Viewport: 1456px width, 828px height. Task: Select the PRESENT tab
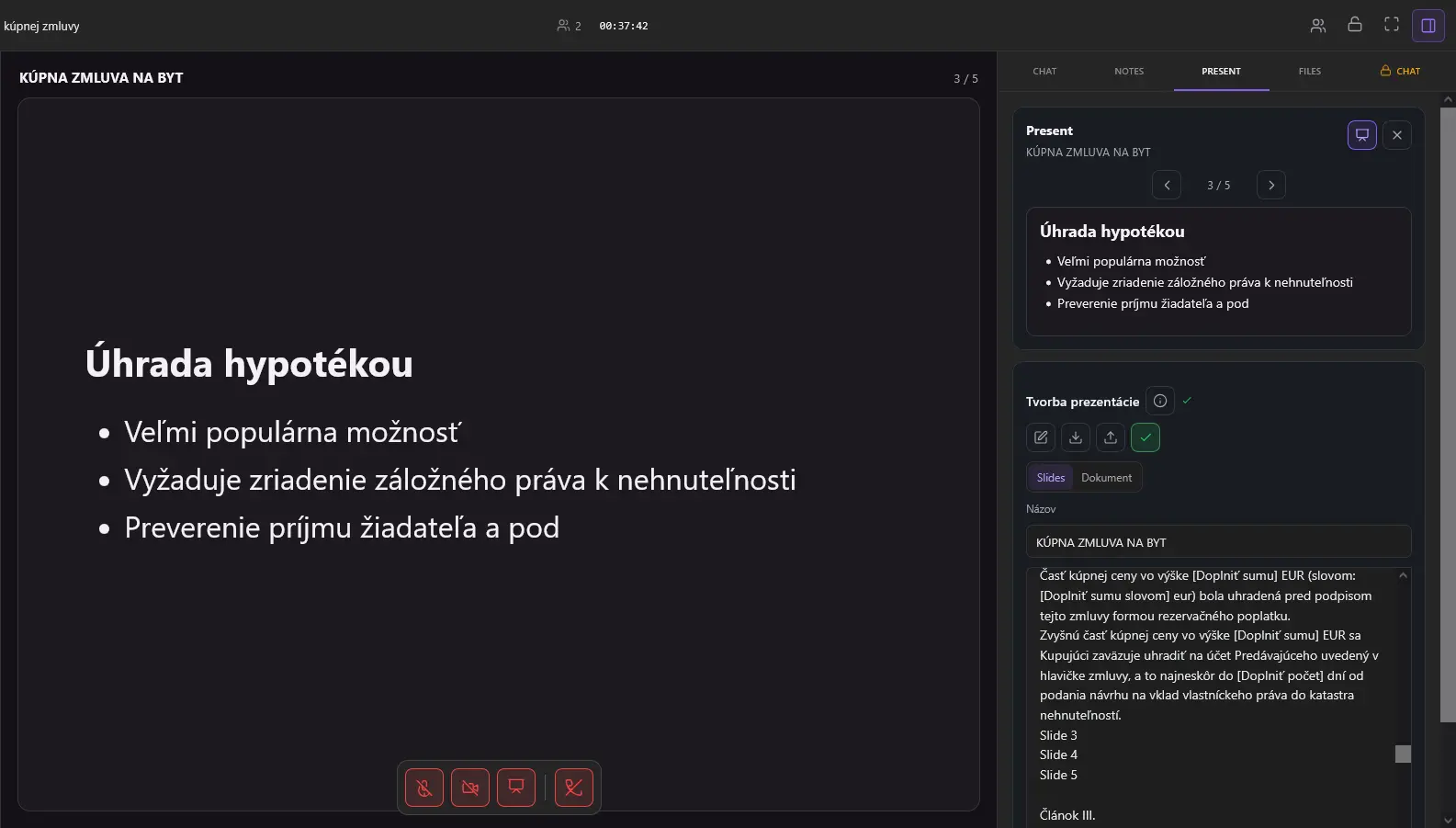coord(1221,71)
